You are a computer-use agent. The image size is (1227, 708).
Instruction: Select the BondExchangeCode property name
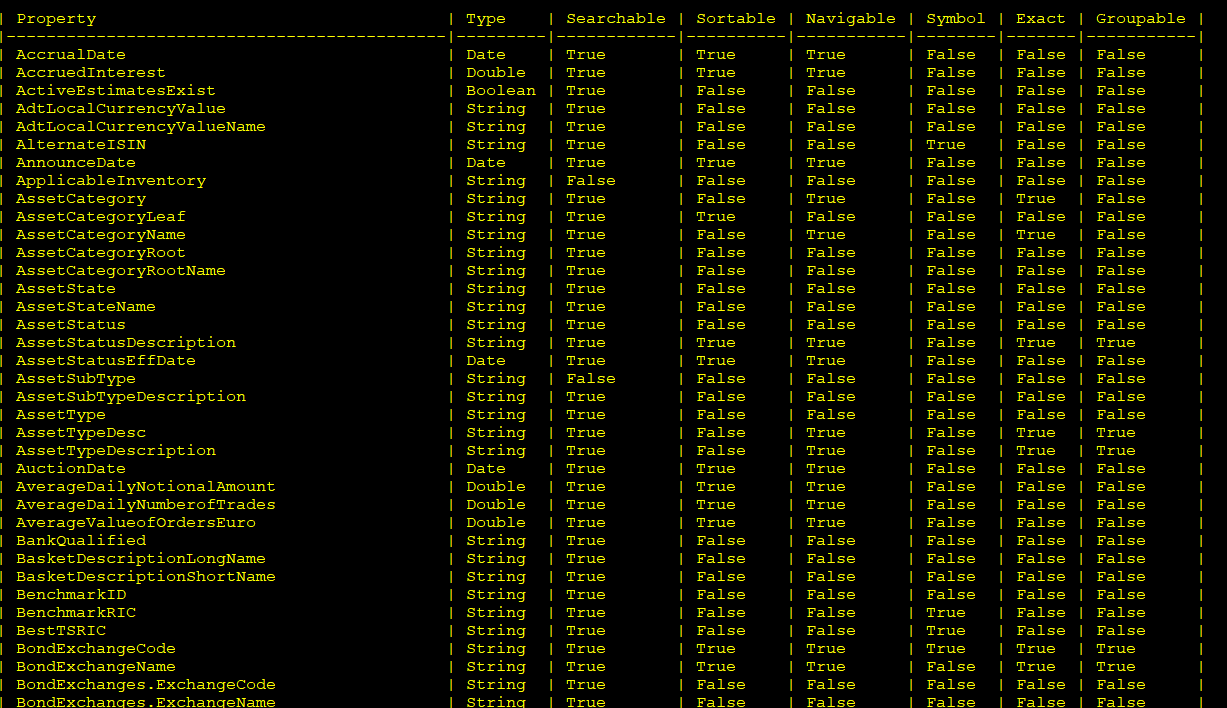click(96, 649)
